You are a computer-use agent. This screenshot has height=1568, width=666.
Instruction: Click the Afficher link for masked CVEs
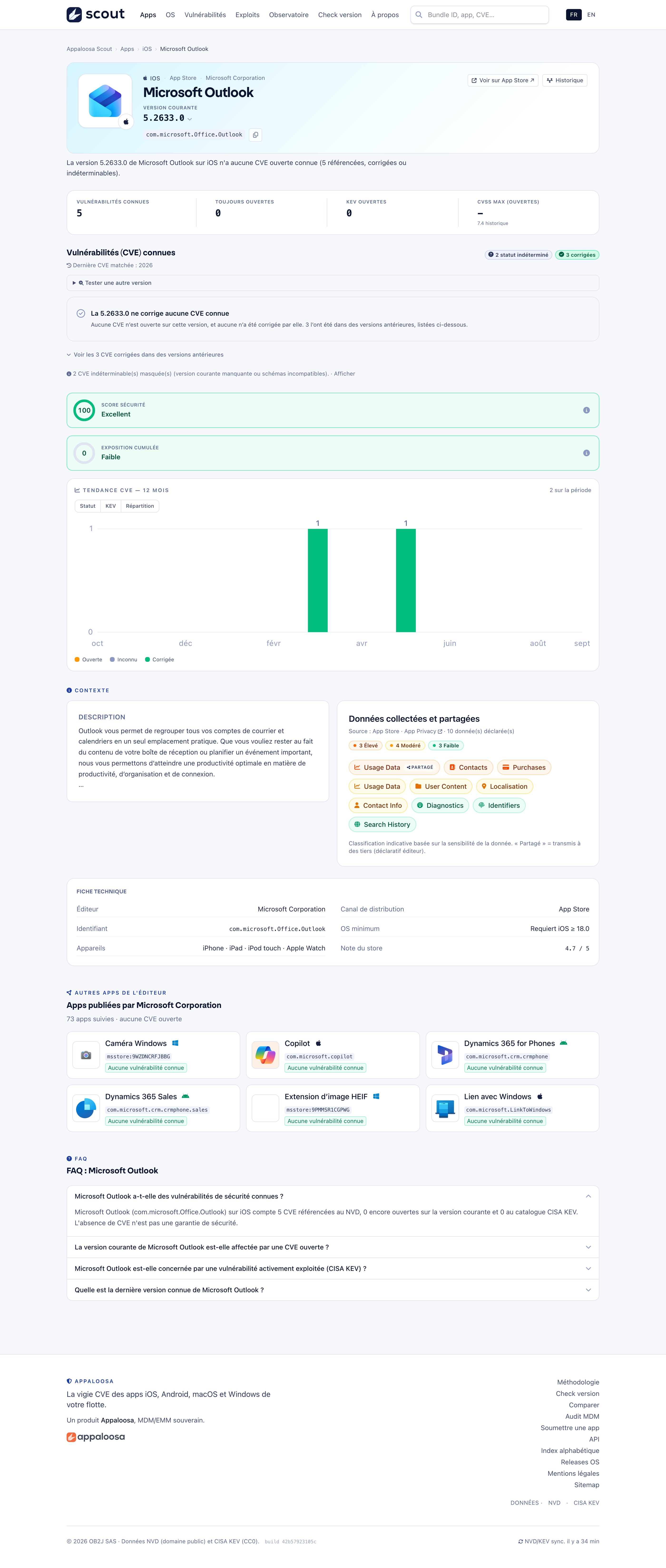tap(345, 374)
